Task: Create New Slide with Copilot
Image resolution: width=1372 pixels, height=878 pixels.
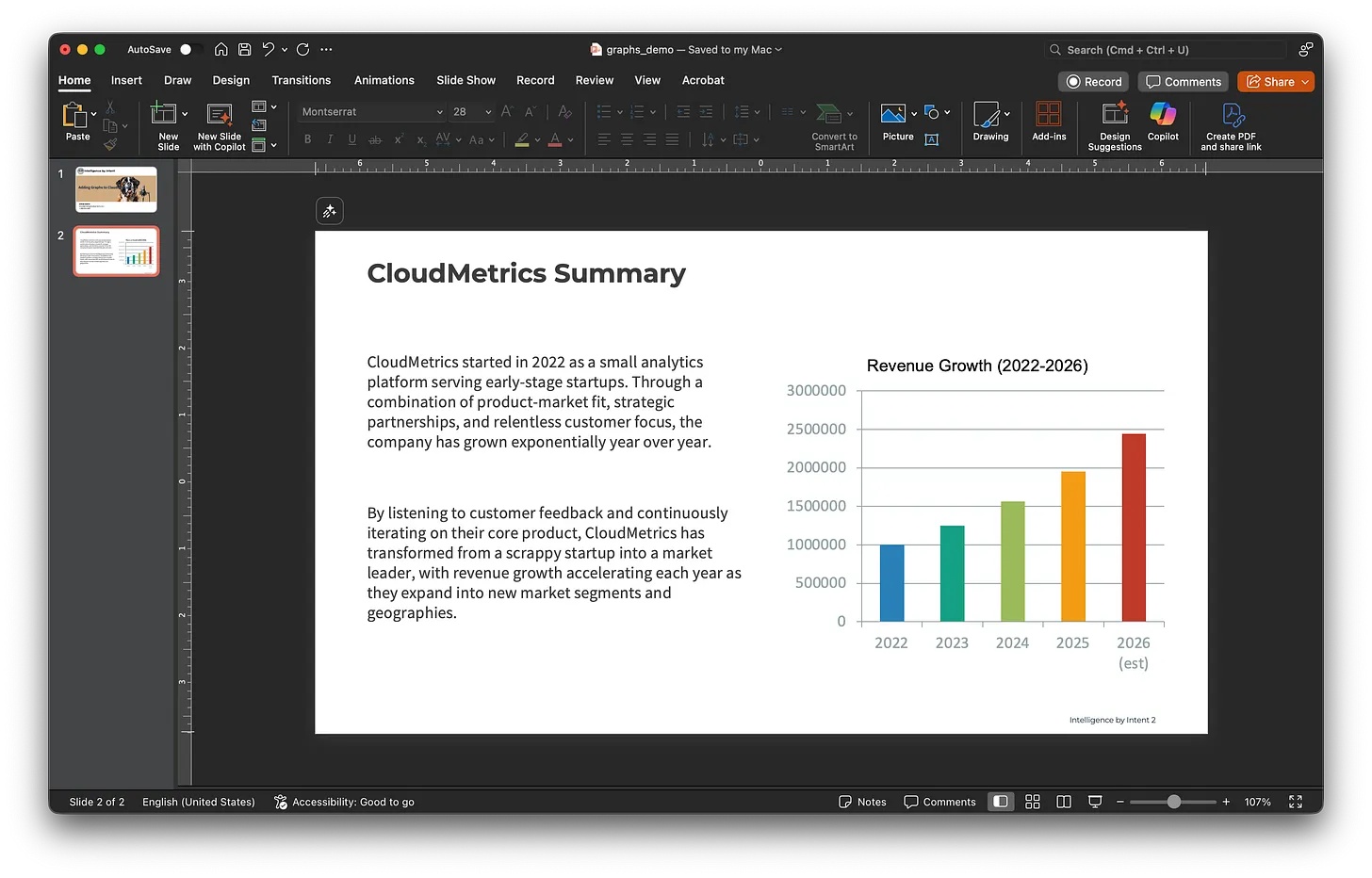Action: 219,125
